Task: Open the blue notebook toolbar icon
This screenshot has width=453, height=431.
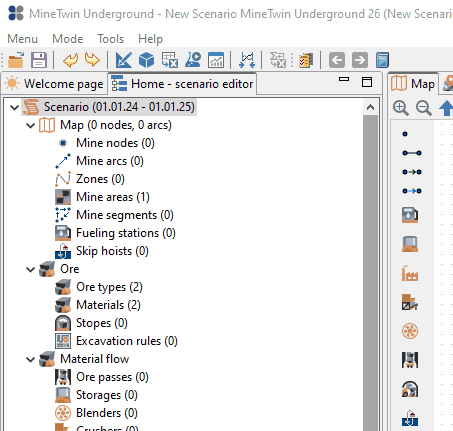Action: (382, 60)
